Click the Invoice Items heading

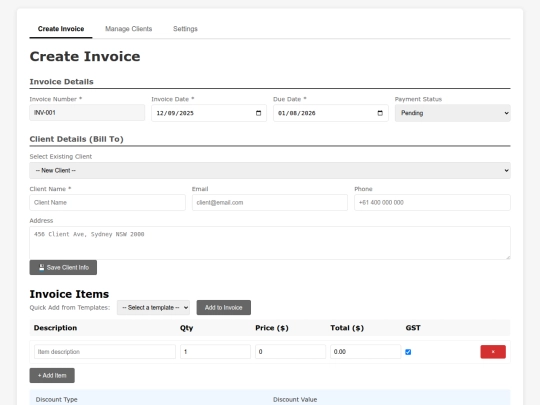pos(69,294)
